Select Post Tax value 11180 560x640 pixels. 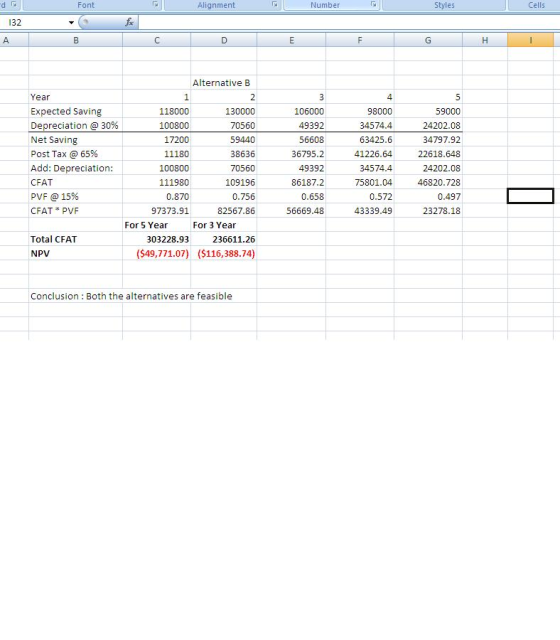(156, 154)
